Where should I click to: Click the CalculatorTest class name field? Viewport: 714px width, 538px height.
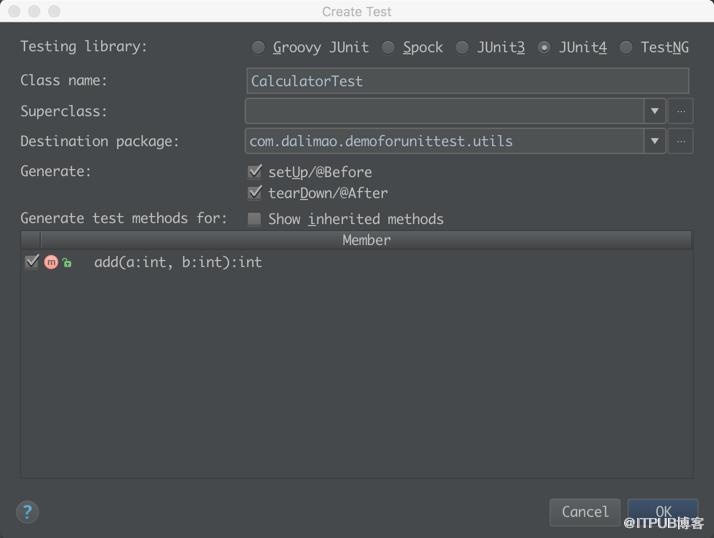[x=468, y=81]
